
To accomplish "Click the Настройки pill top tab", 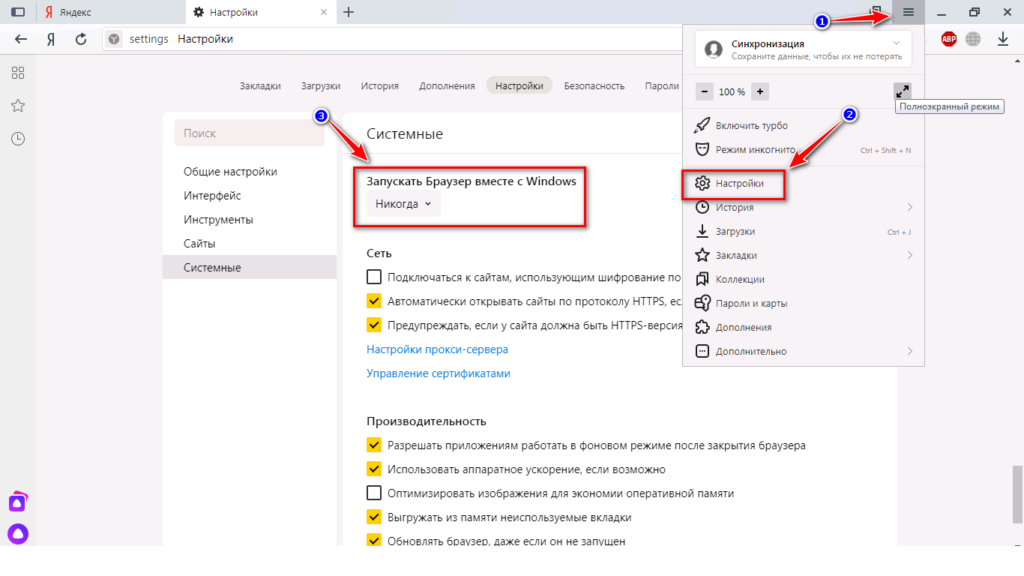I will [519, 86].
